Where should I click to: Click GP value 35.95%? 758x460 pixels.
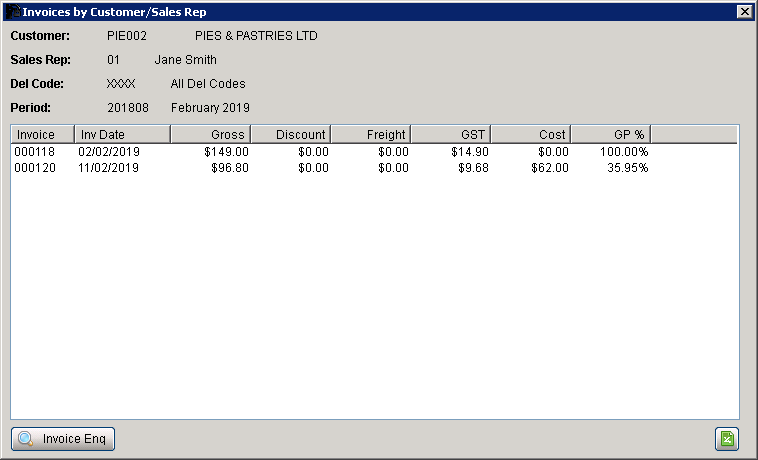627,168
